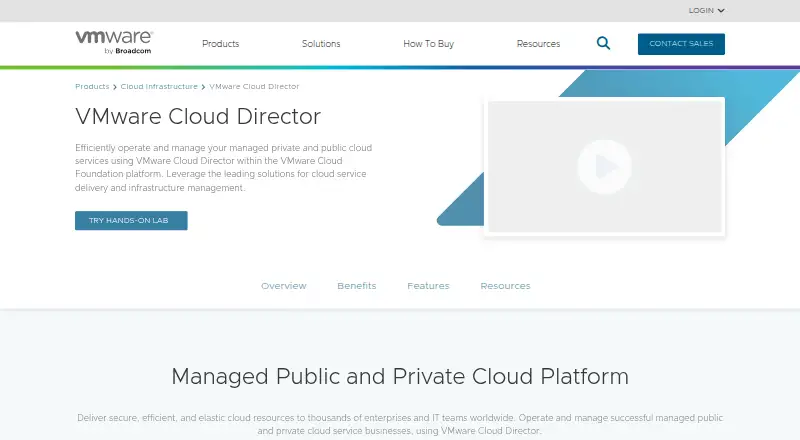Open the Solutions menu
This screenshot has width=800, height=440.
(321, 44)
